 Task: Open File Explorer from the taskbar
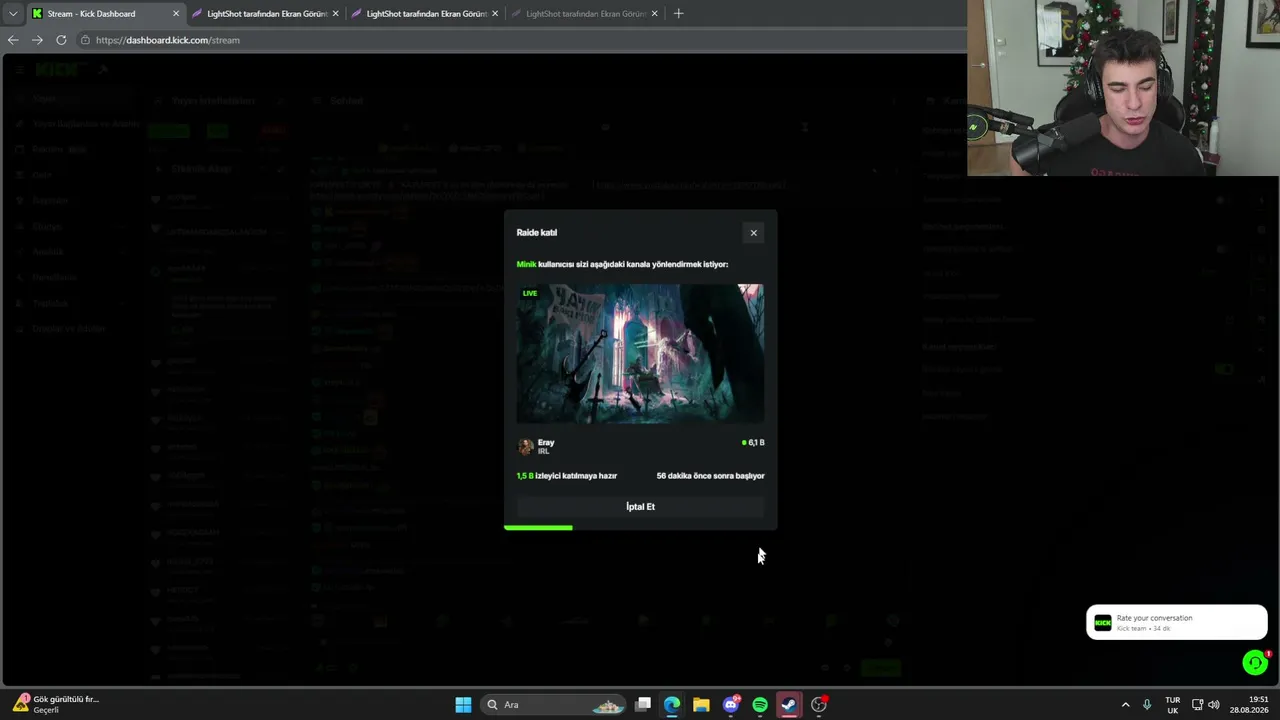701,705
